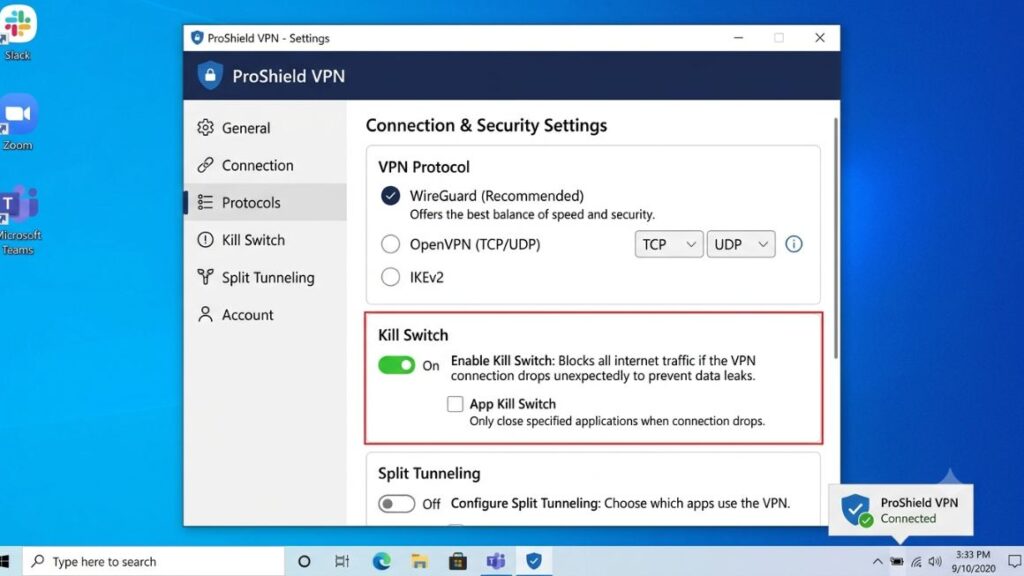Open Task View on the taskbar
1024x576 pixels.
342,561
